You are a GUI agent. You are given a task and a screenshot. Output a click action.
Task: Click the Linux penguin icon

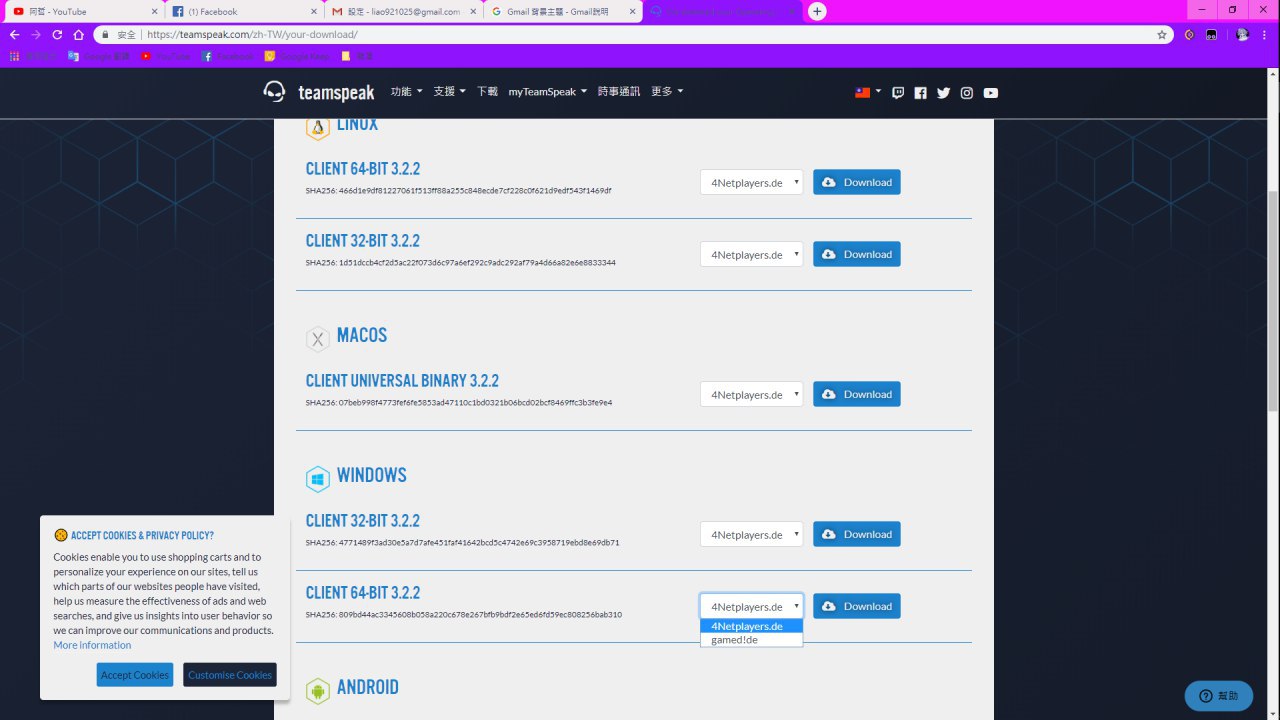(x=317, y=127)
